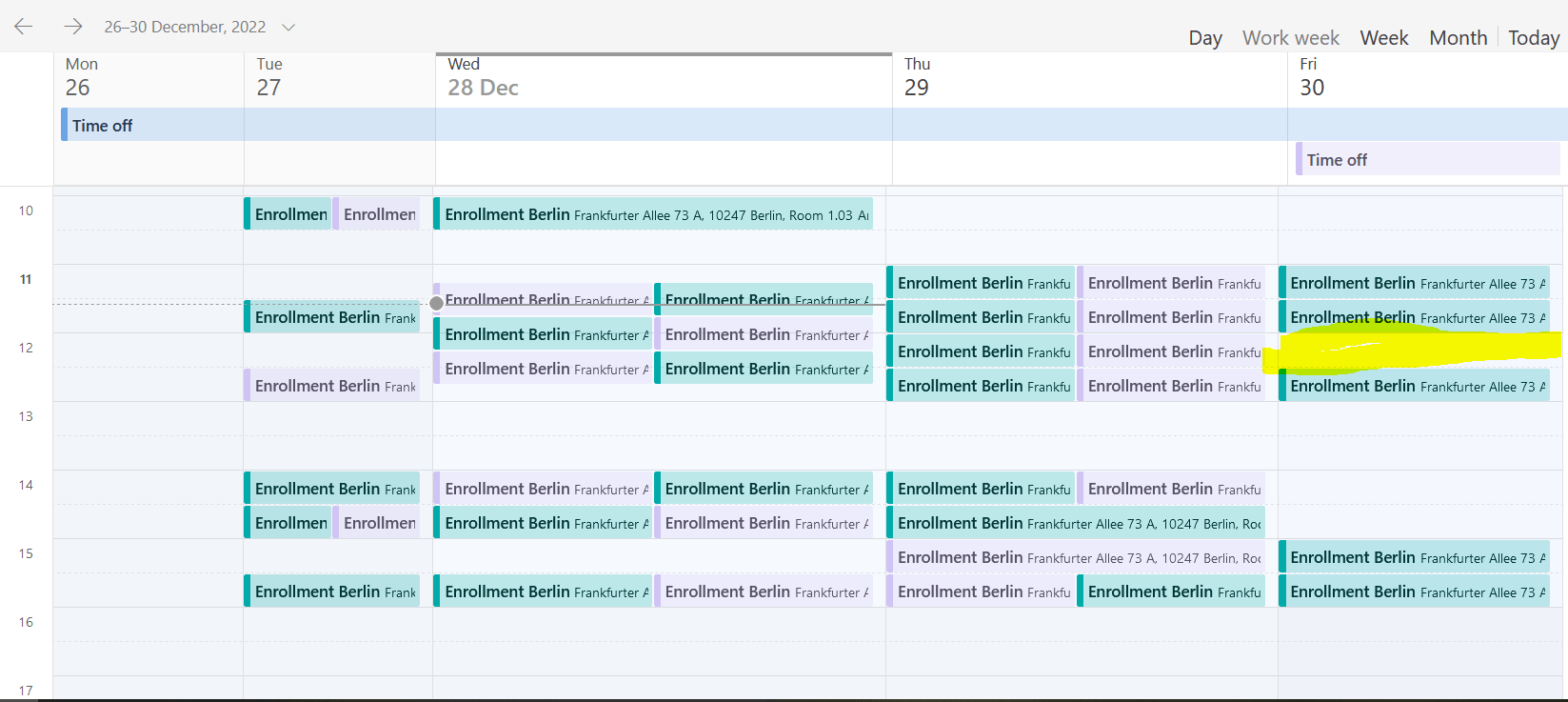The image size is (1568, 702).
Task: Switch to Work week view
Action: click(x=1291, y=38)
